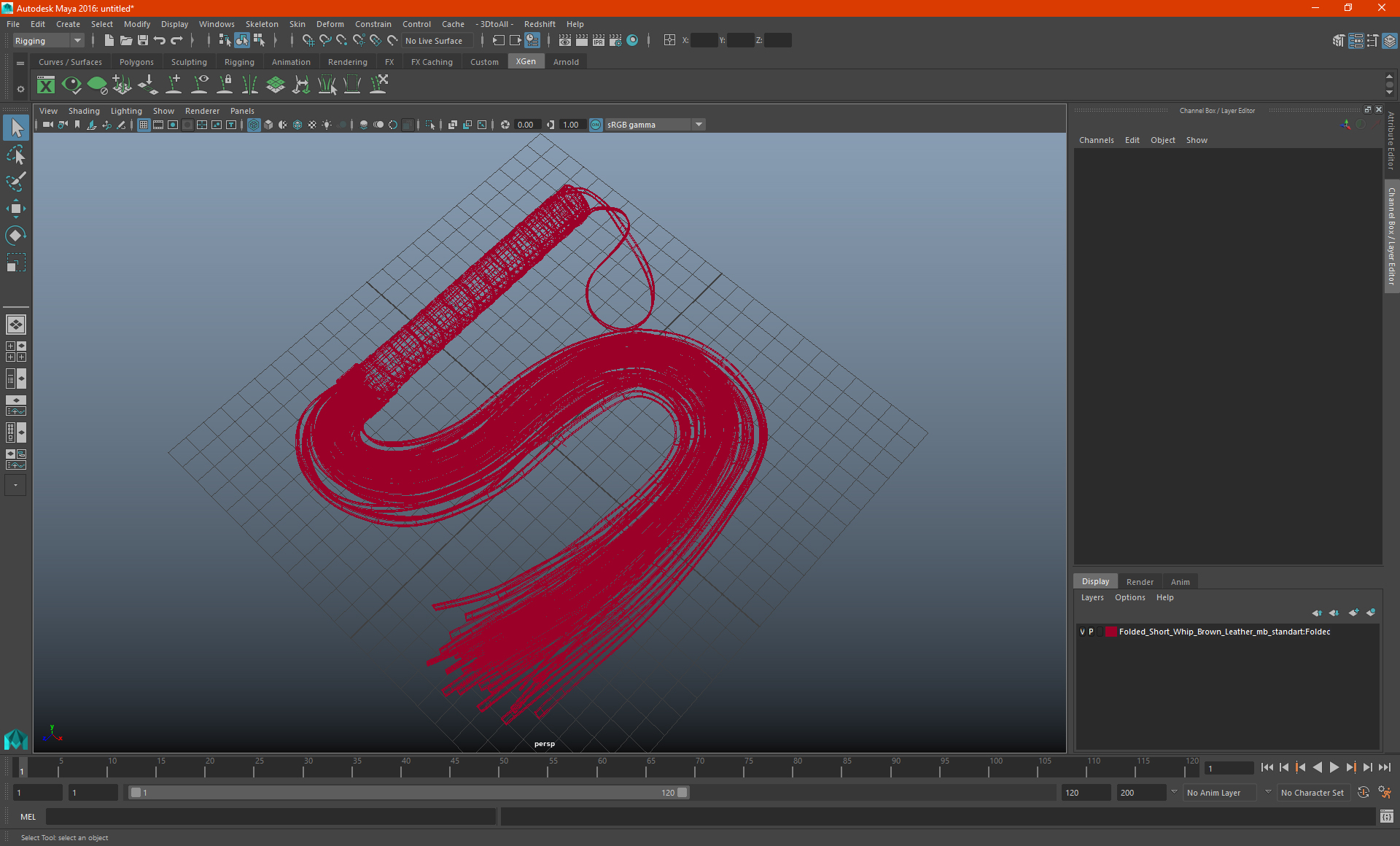The image size is (1400, 846).
Task: Open Channel Box Channels menu
Action: tap(1096, 140)
